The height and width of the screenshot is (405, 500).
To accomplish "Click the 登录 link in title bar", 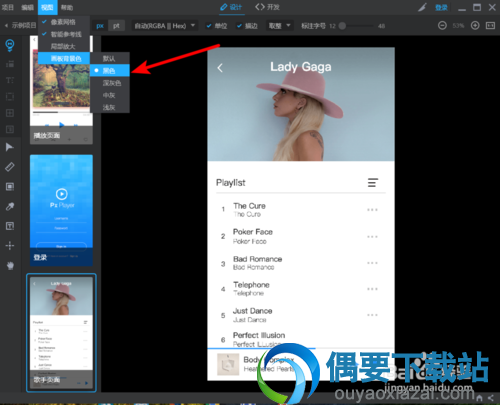I will click(x=441, y=7).
